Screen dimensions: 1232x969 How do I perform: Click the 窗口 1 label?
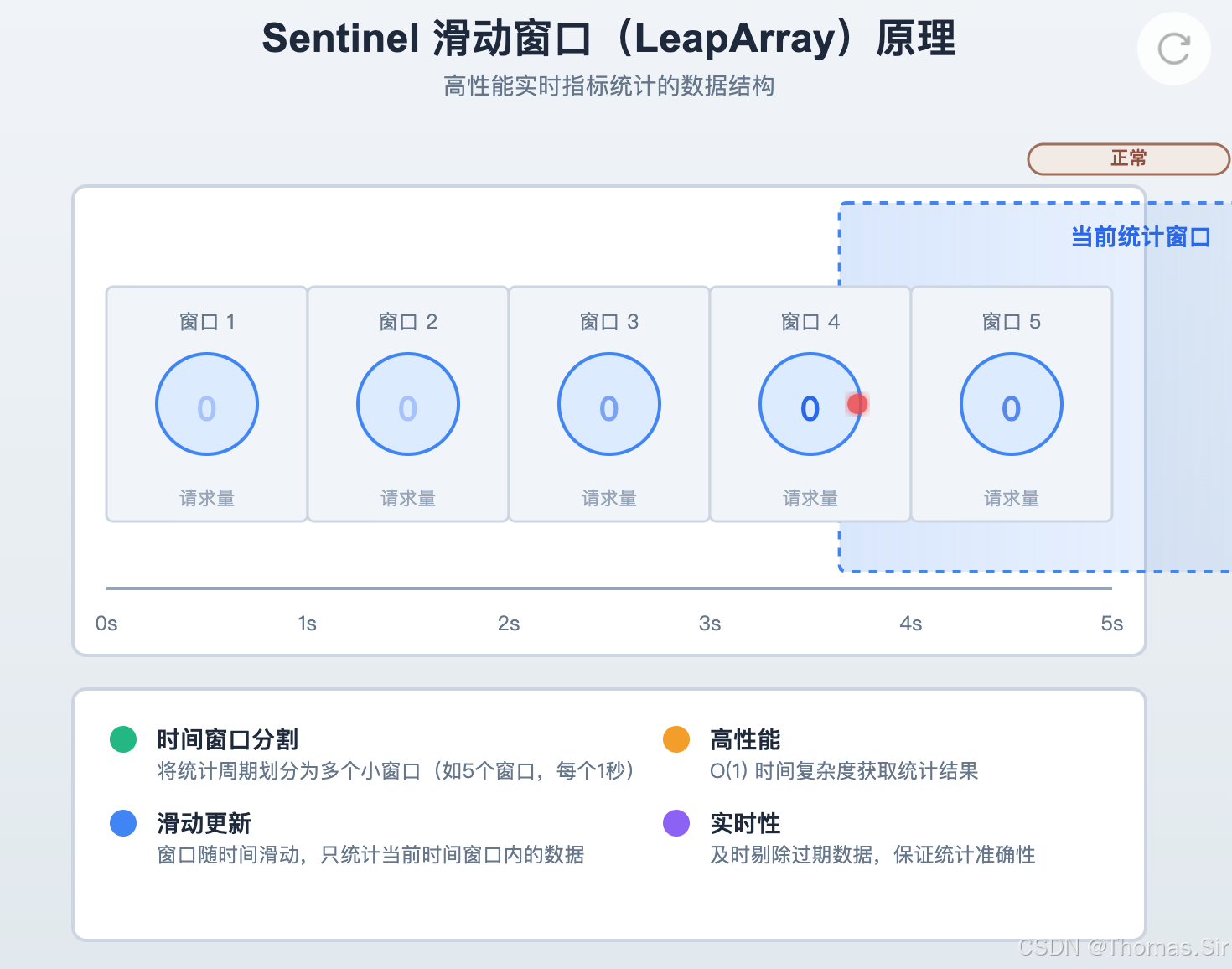tap(207, 322)
